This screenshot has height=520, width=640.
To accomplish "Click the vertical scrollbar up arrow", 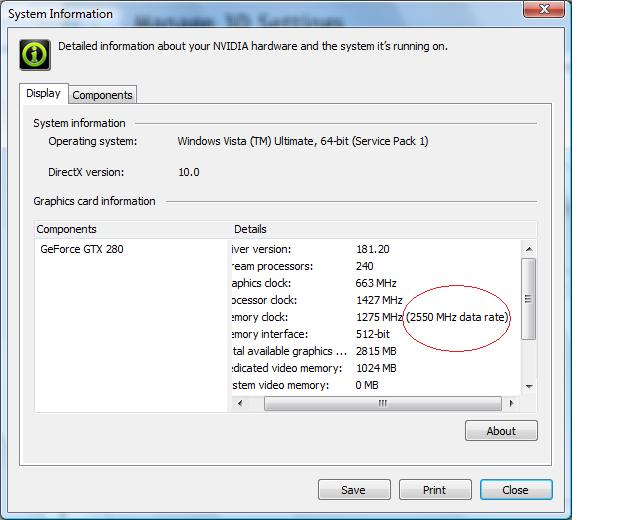I will (x=529, y=249).
